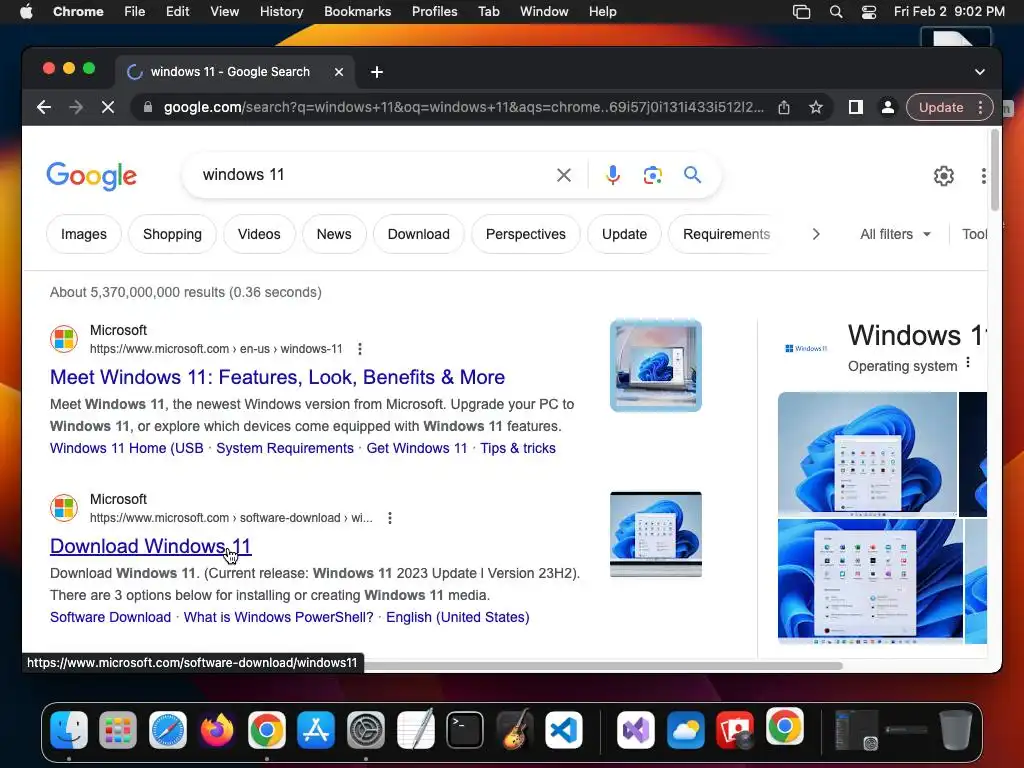Open System Settings from the Dock
1024x768 pixels.
click(366, 729)
